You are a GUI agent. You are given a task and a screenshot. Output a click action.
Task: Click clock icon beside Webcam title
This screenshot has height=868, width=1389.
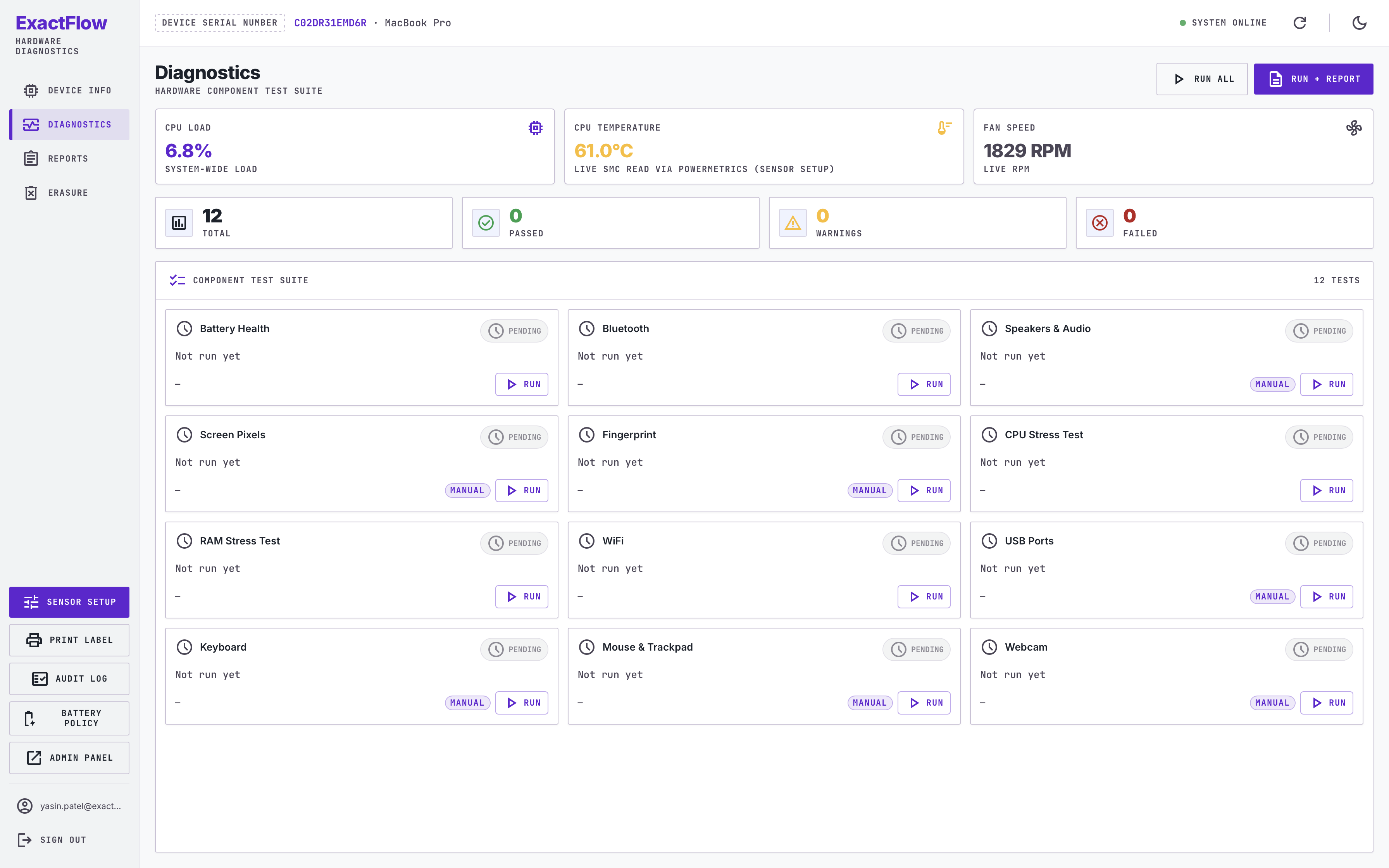[x=989, y=647]
